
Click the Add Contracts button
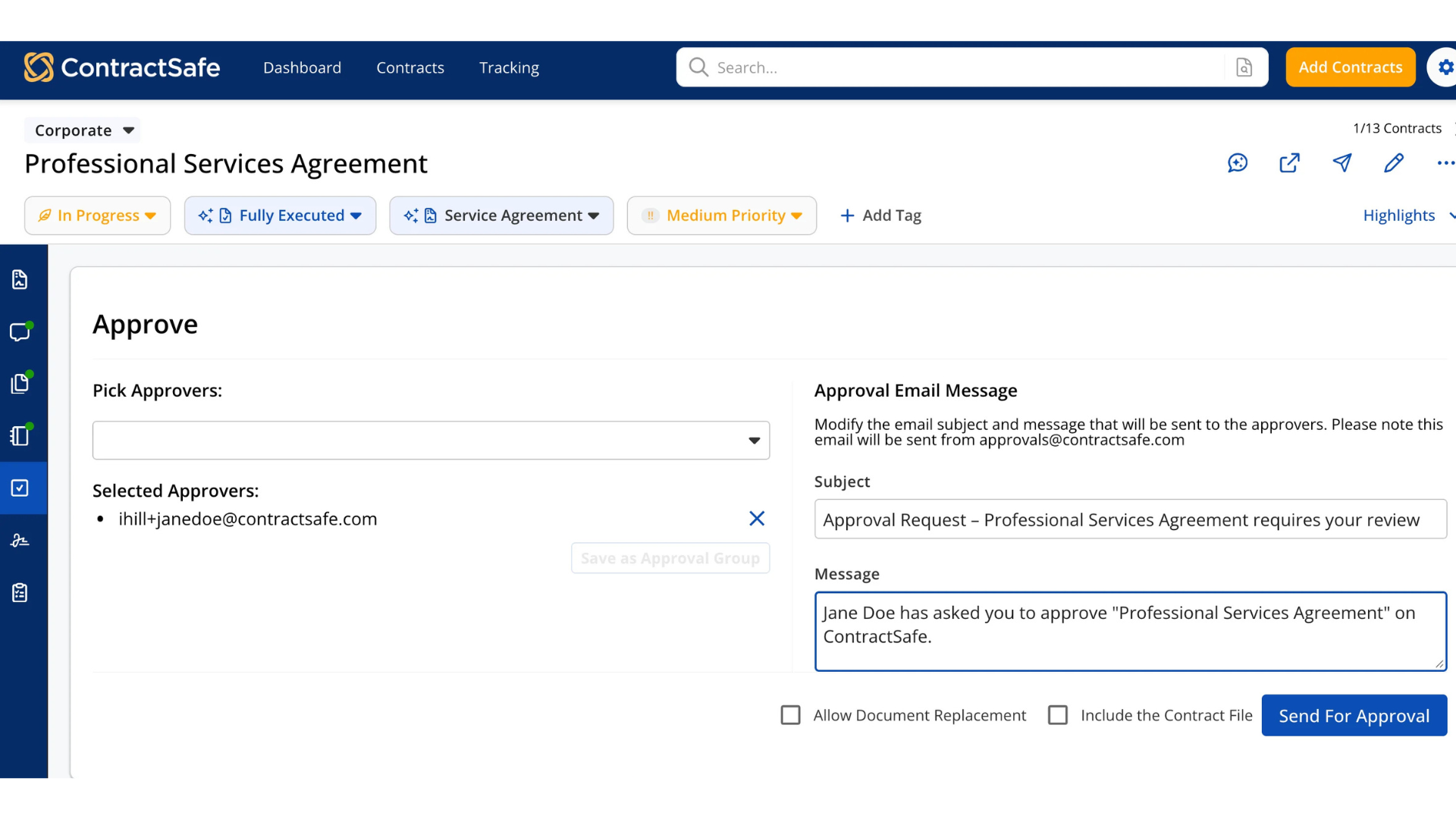click(1350, 67)
